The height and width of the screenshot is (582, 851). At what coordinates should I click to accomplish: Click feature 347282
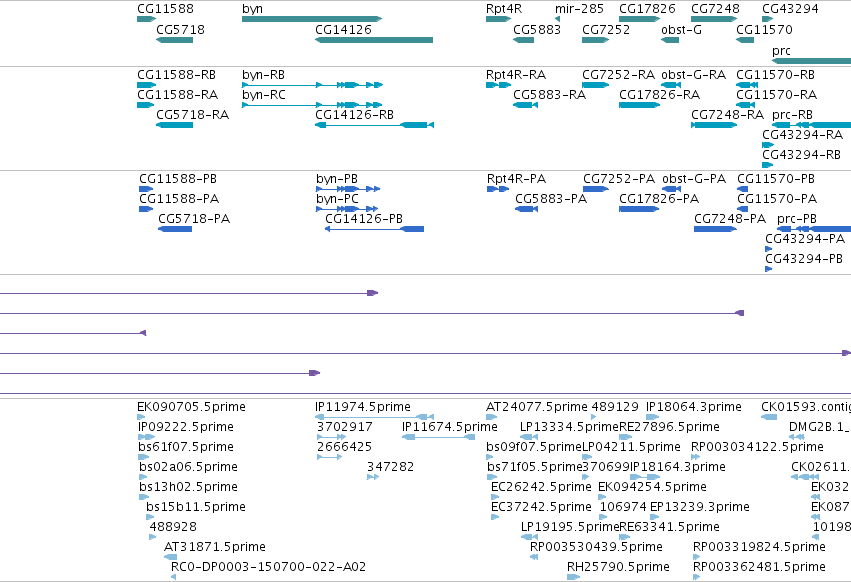tap(390, 467)
